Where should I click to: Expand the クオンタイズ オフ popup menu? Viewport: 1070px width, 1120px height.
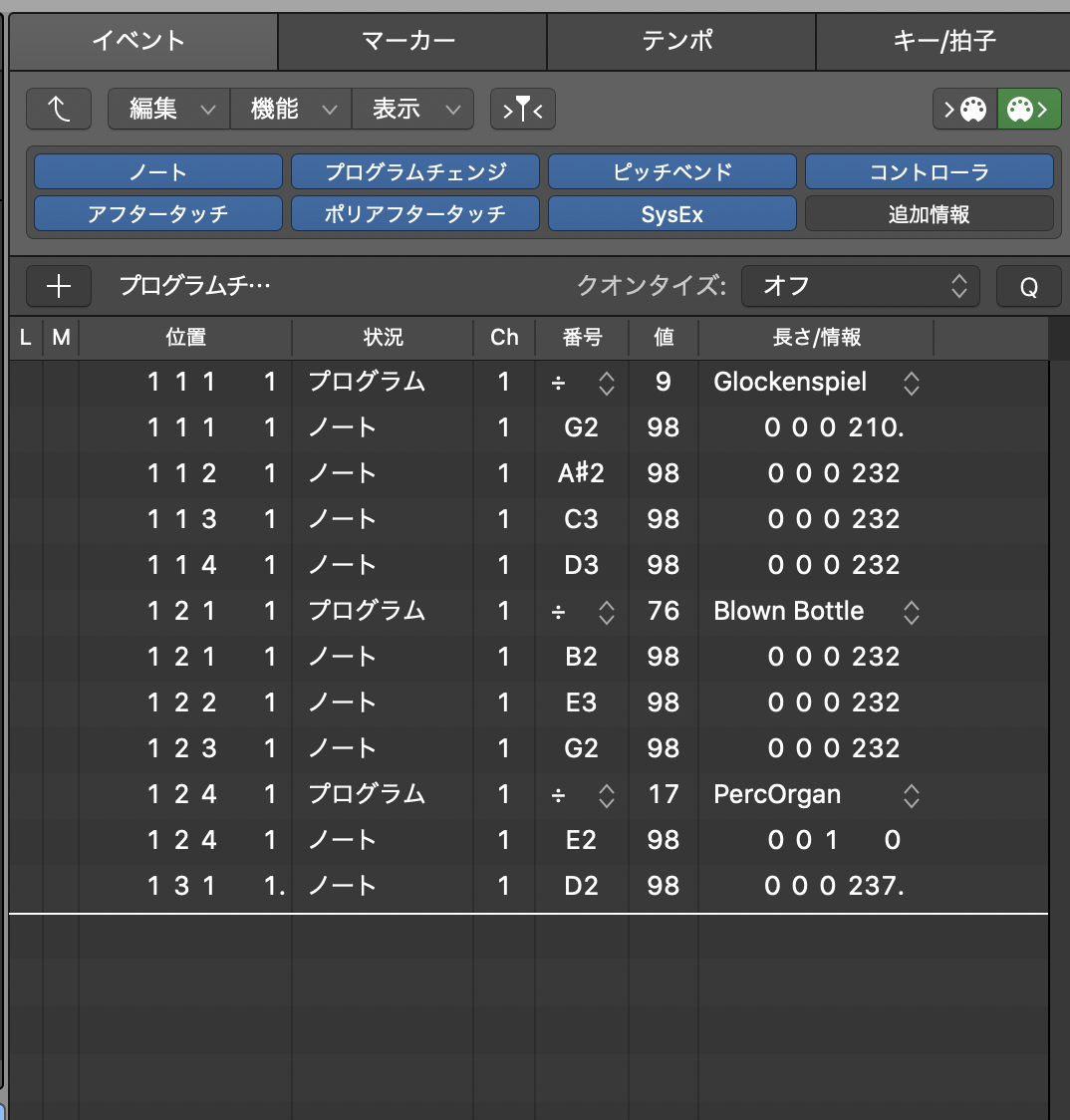click(x=860, y=287)
